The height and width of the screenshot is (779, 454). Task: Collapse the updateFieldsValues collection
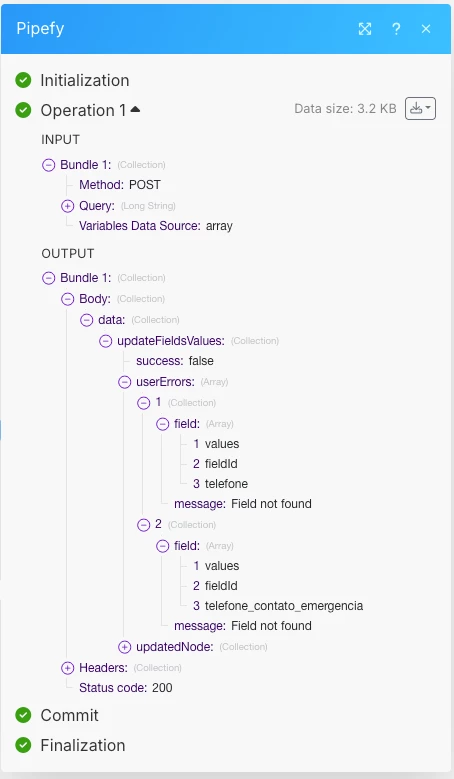click(x=105, y=341)
